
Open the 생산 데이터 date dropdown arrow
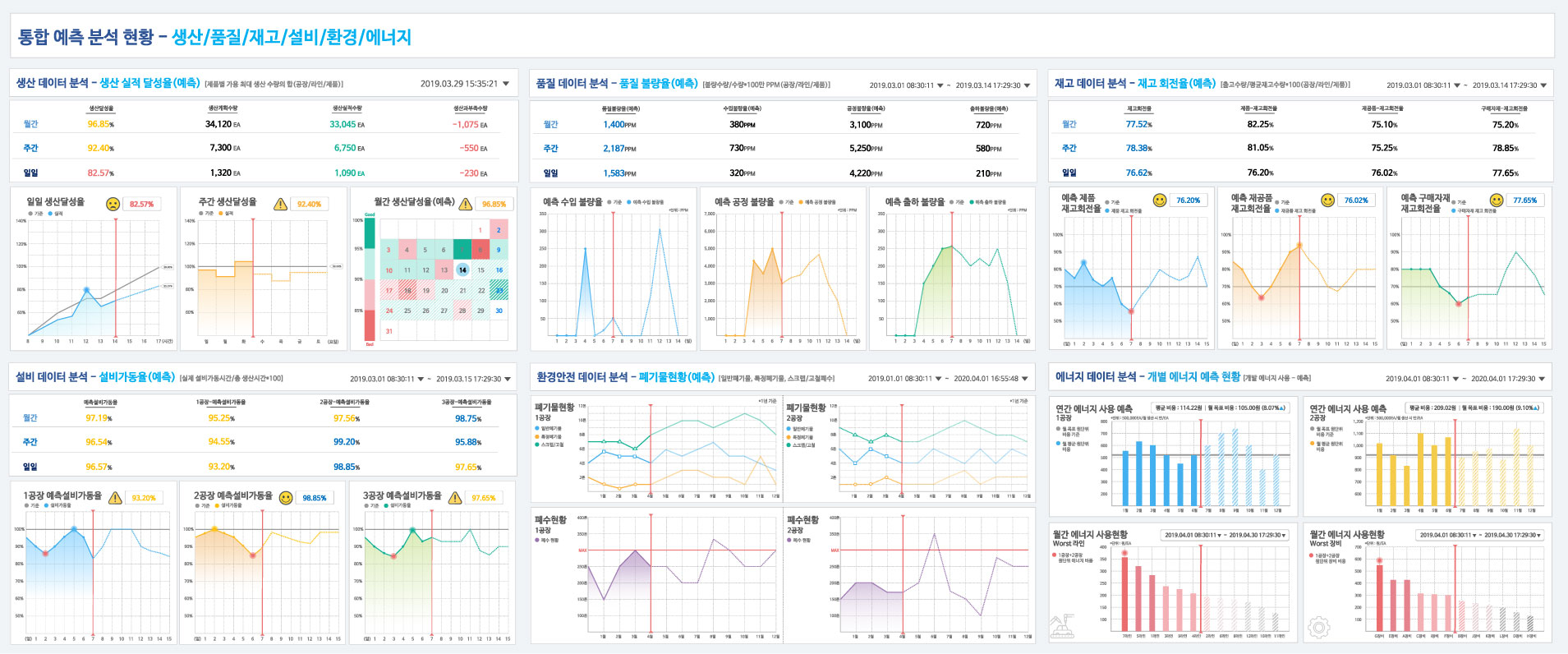coord(506,84)
